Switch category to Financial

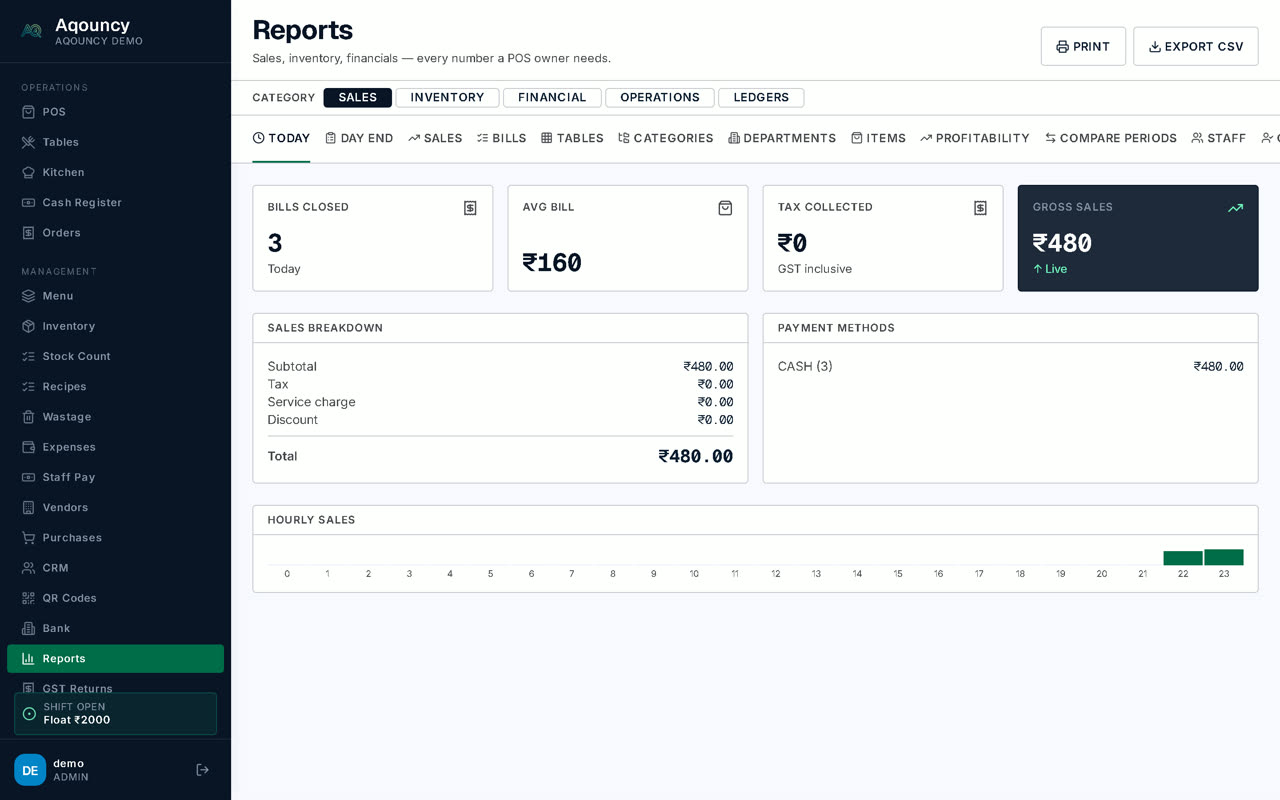(552, 98)
